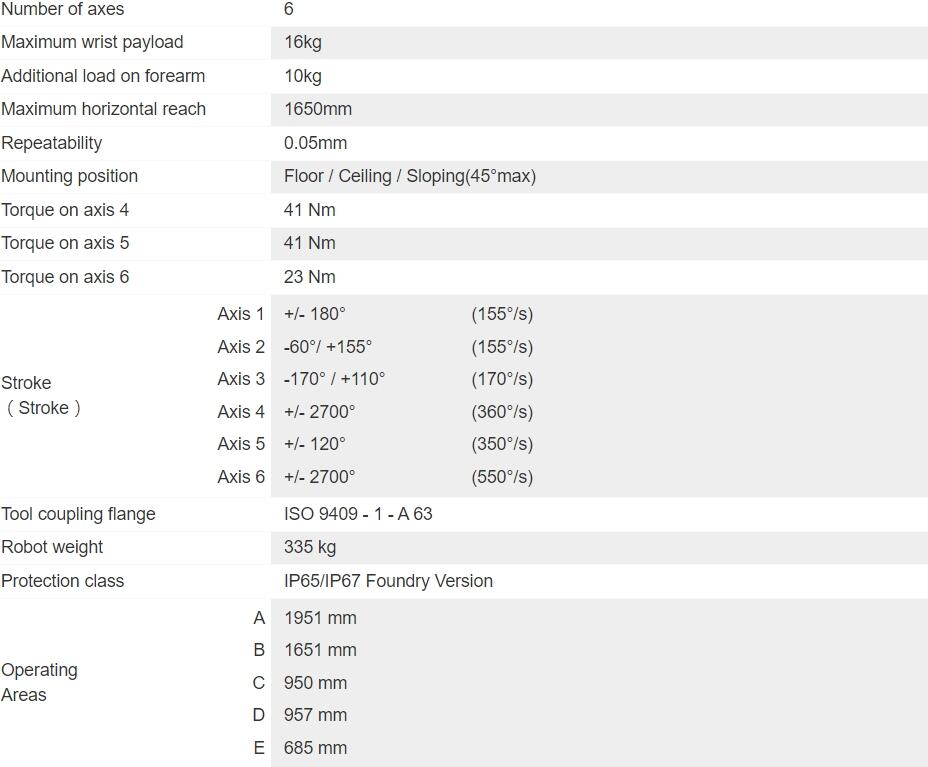
Task: Click operating area D value 957 mm
Action: [315, 715]
